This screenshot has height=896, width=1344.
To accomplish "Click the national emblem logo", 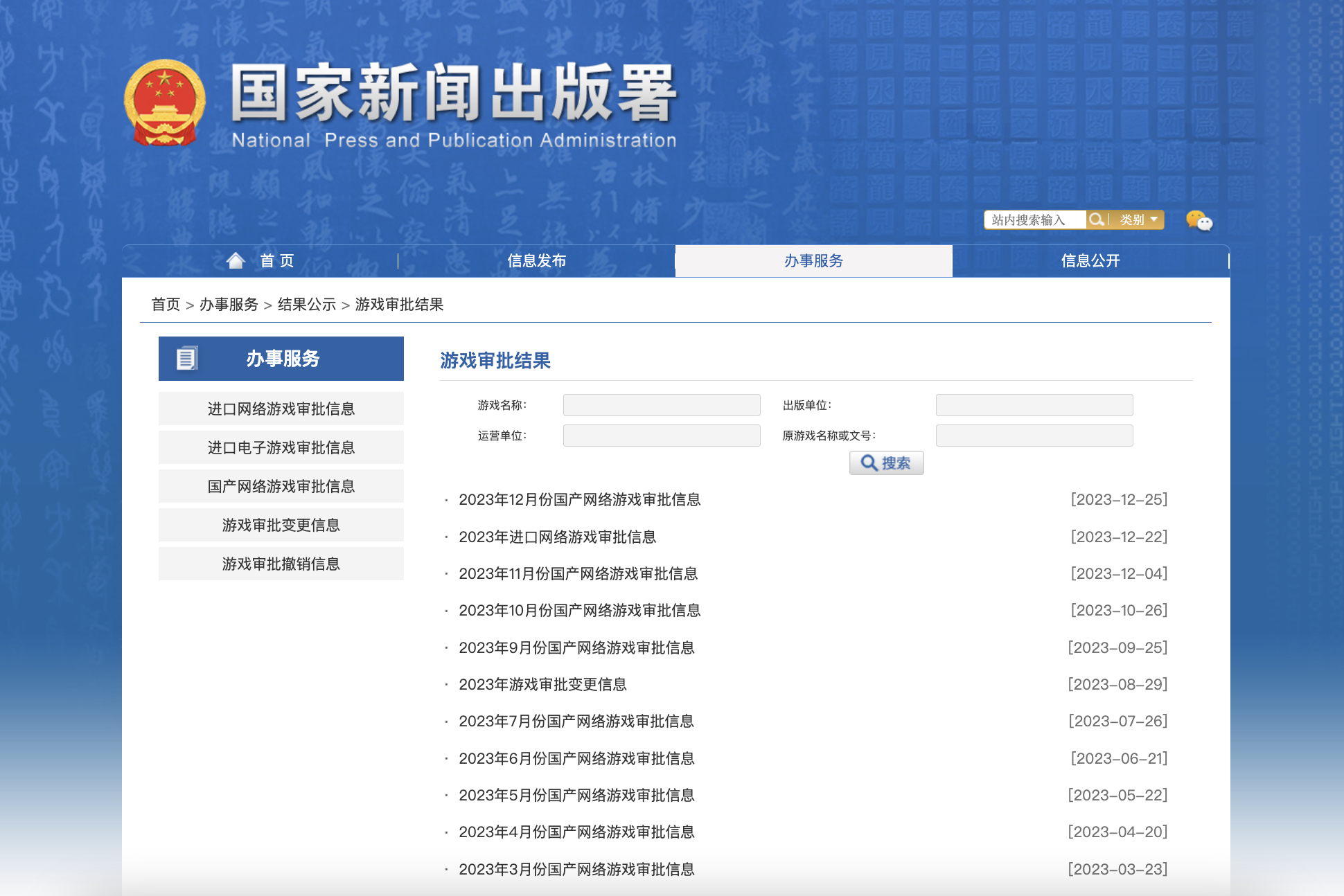I will (165, 102).
